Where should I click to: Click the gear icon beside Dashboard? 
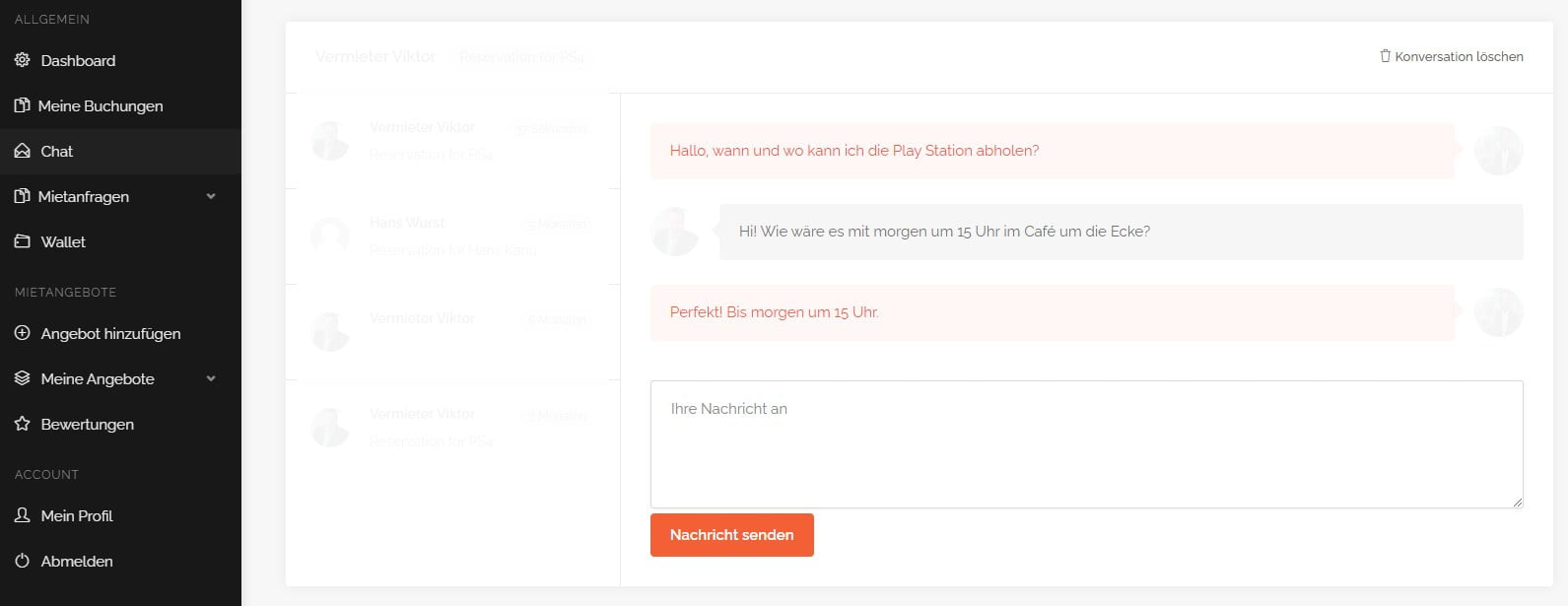23,60
